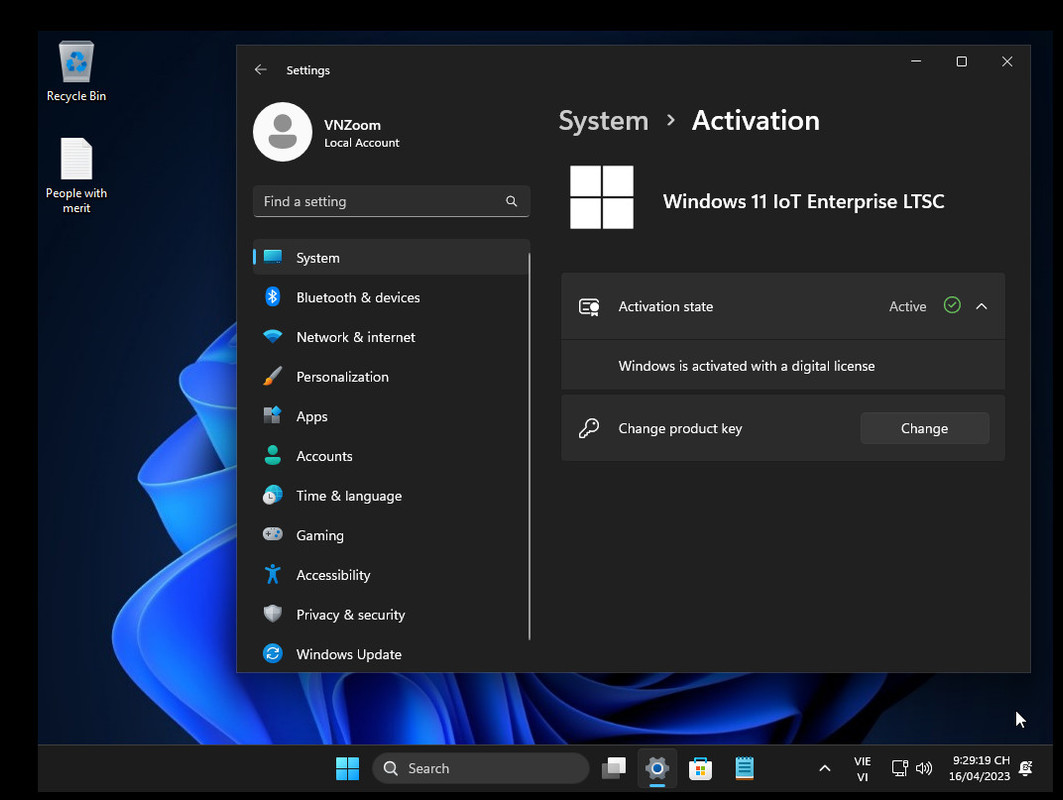Image resolution: width=1063 pixels, height=800 pixels.
Task: Open Network & internet settings
Action: 391,337
